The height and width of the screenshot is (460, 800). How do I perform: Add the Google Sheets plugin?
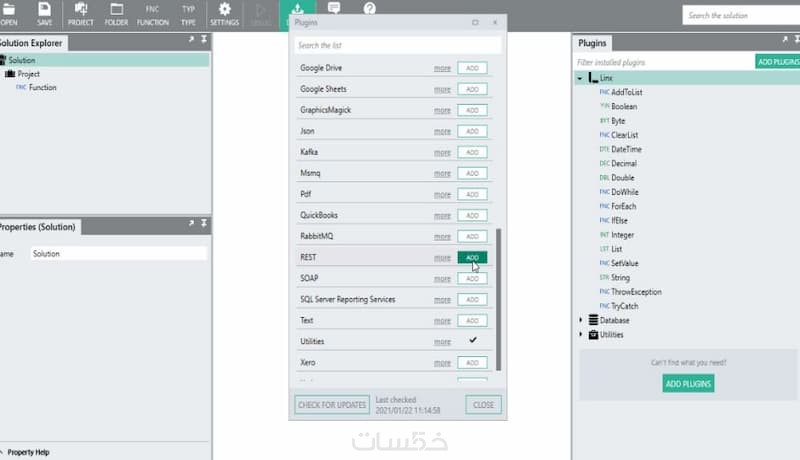coord(472,89)
